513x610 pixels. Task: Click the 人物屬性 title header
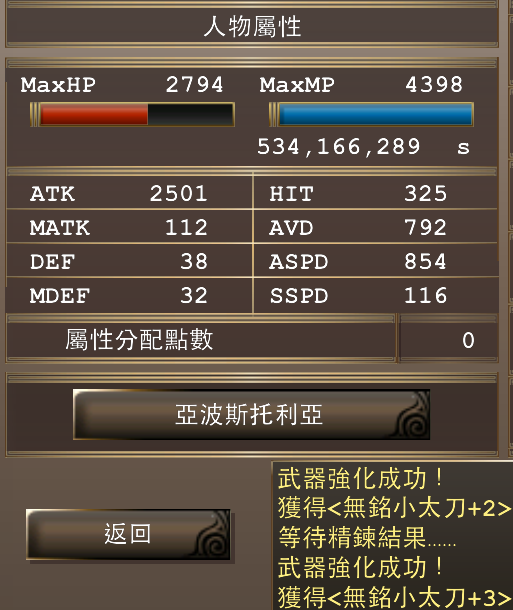pos(252,26)
